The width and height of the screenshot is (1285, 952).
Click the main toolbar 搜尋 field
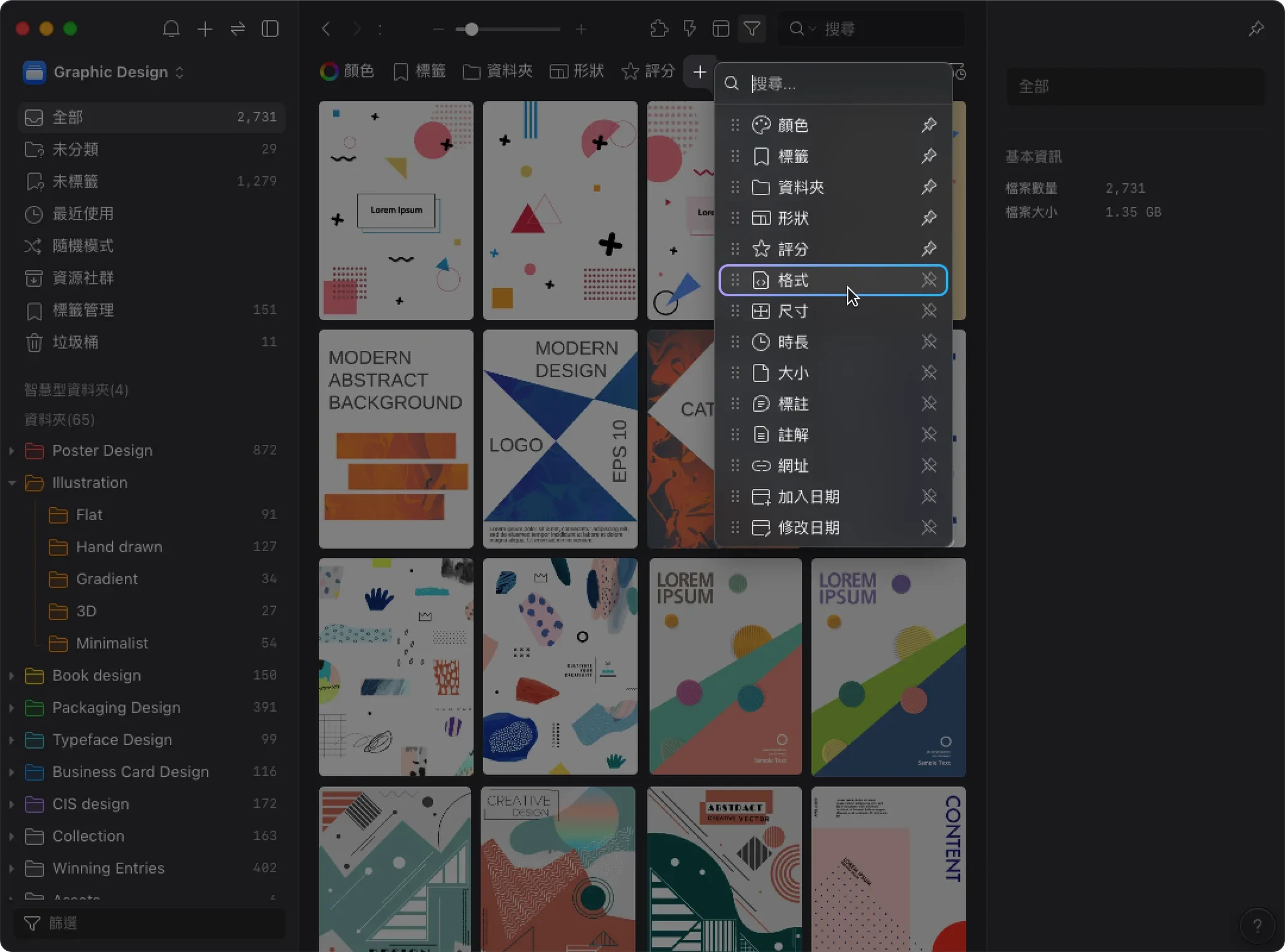point(871,29)
